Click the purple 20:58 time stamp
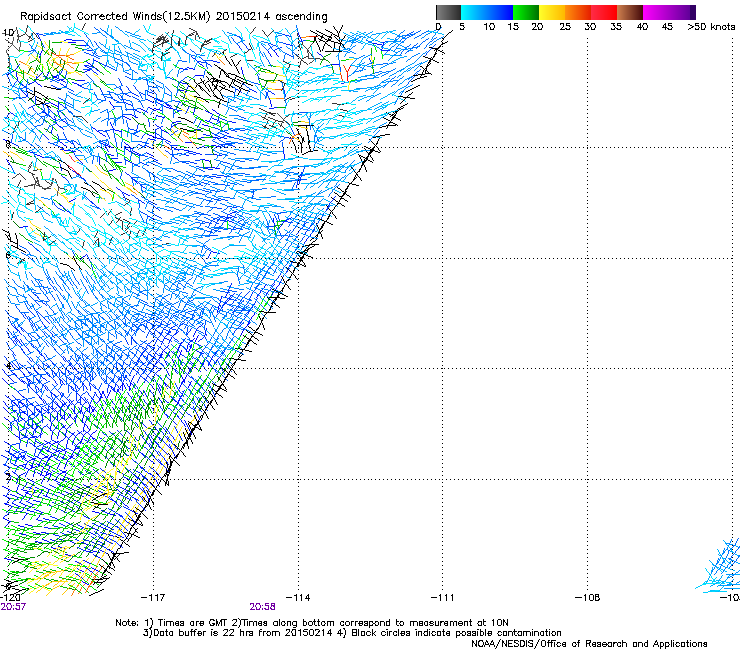Image resolution: width=740 pixels, height=650 pixels. tap(262, 607)
